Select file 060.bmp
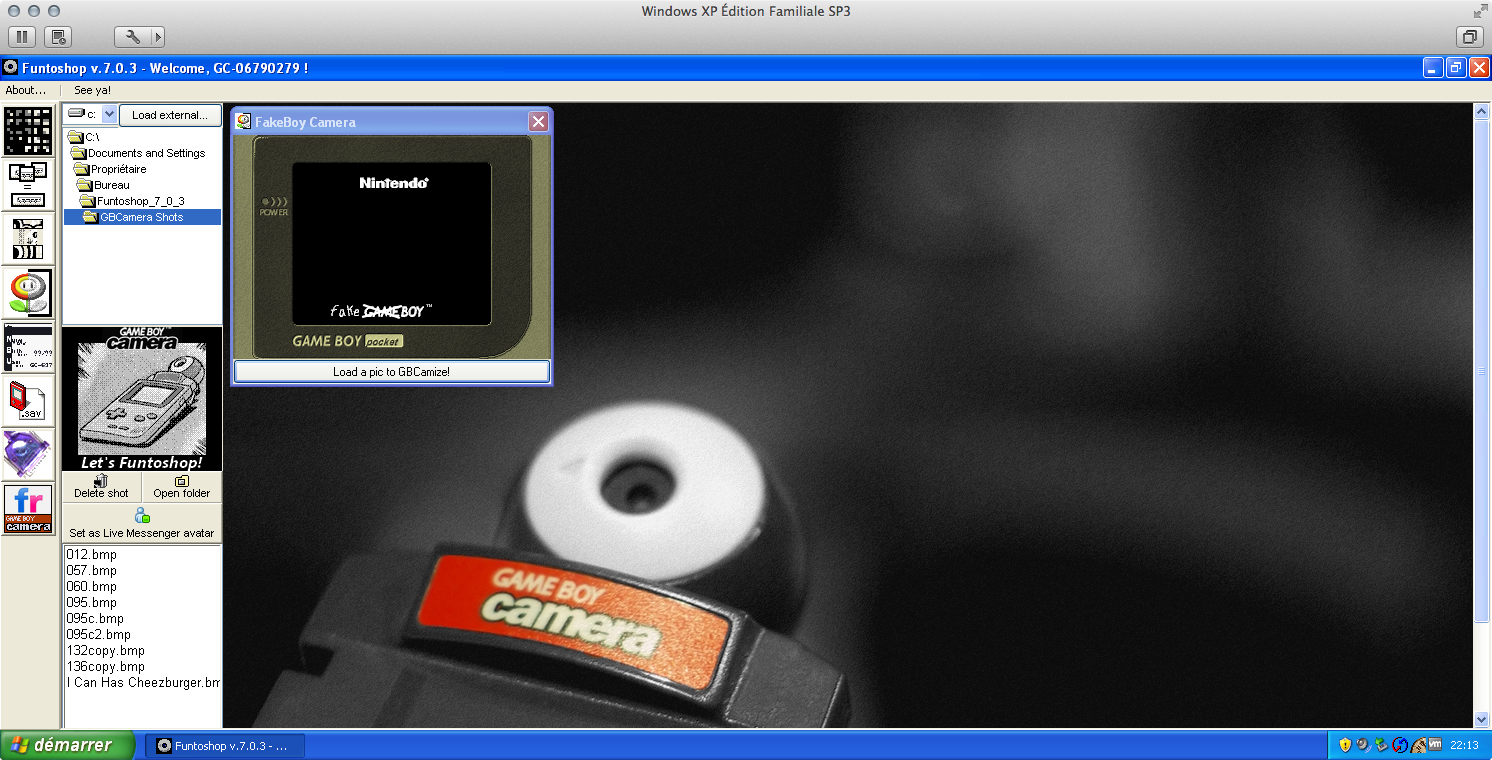The width and height of the screenshot is (1492, 760). point(91,586)
